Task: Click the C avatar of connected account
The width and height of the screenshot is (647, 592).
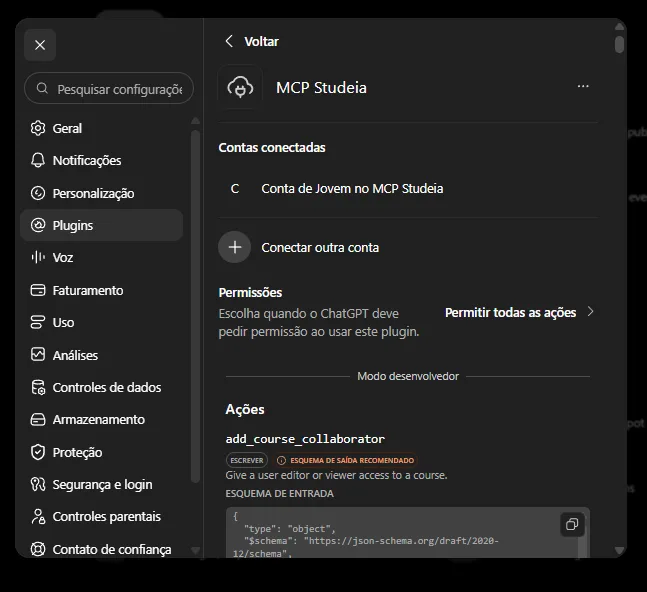Action: 235,189
